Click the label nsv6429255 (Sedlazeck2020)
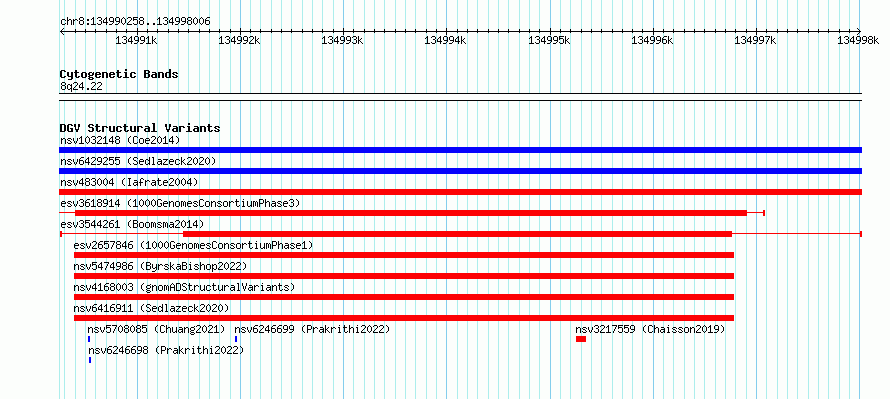Image resolution: width=890 pixels, height=399 pixels. [138, 161]
